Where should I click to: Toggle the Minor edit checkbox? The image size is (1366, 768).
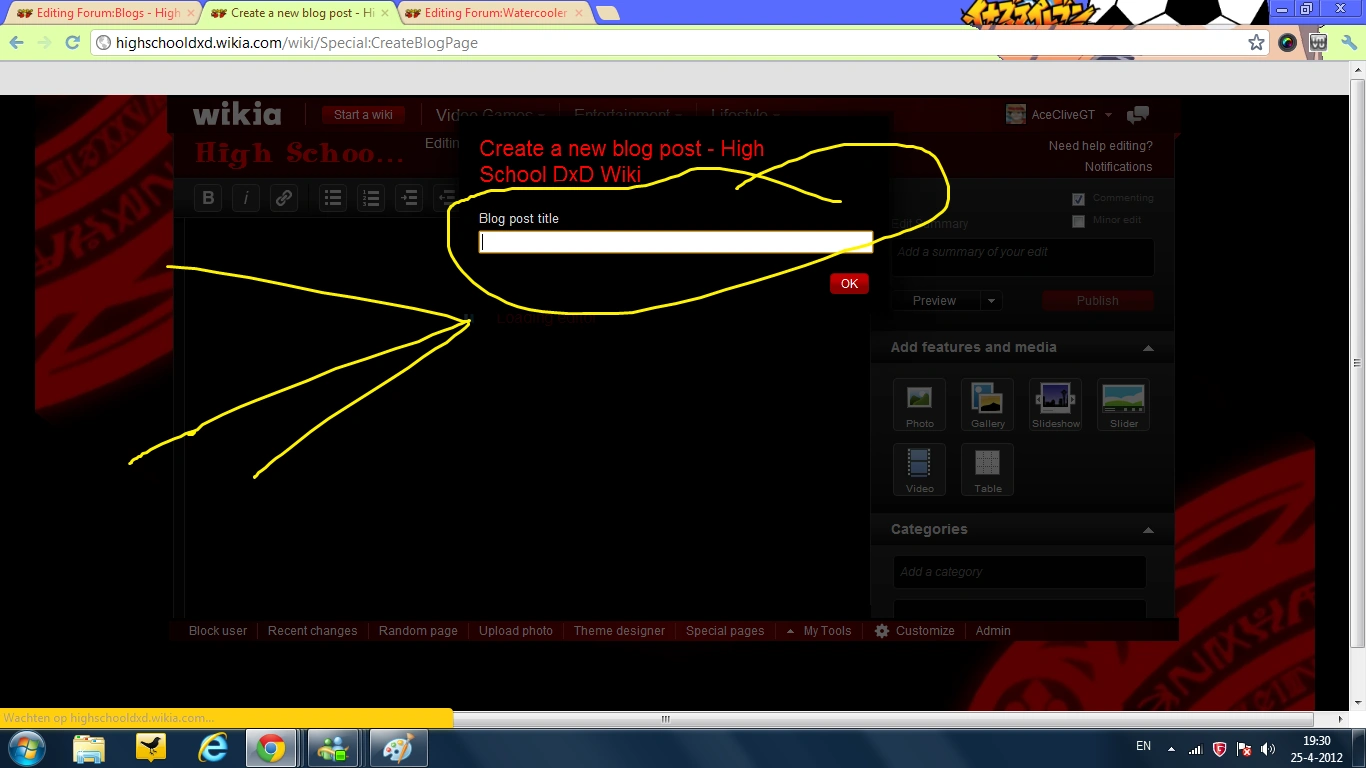(x=1078, y=221)
